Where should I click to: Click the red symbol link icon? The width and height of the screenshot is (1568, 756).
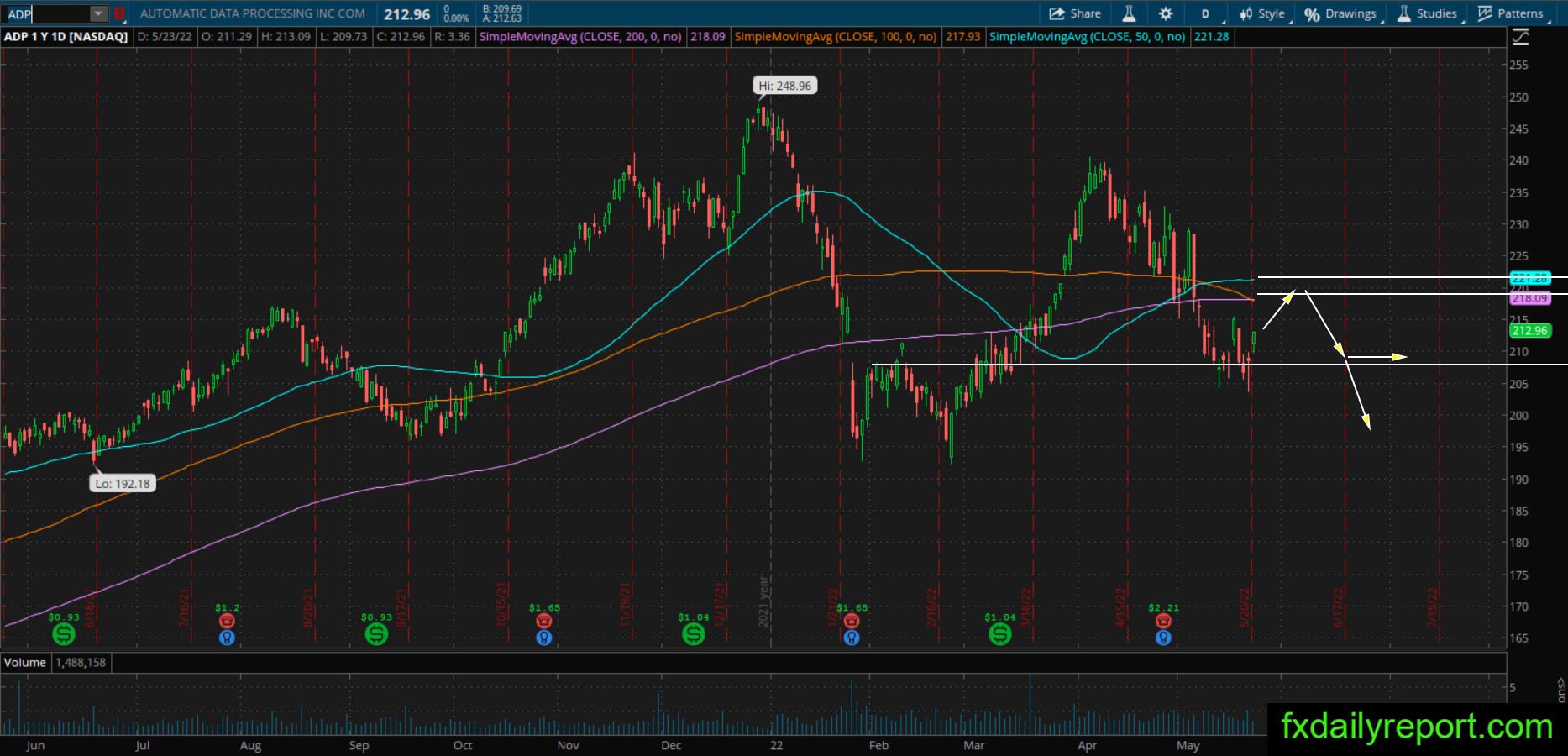[x=119, y=13]
